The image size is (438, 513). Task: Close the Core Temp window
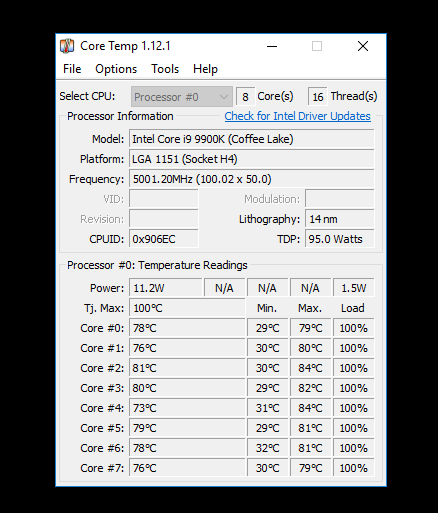point(363,46)
